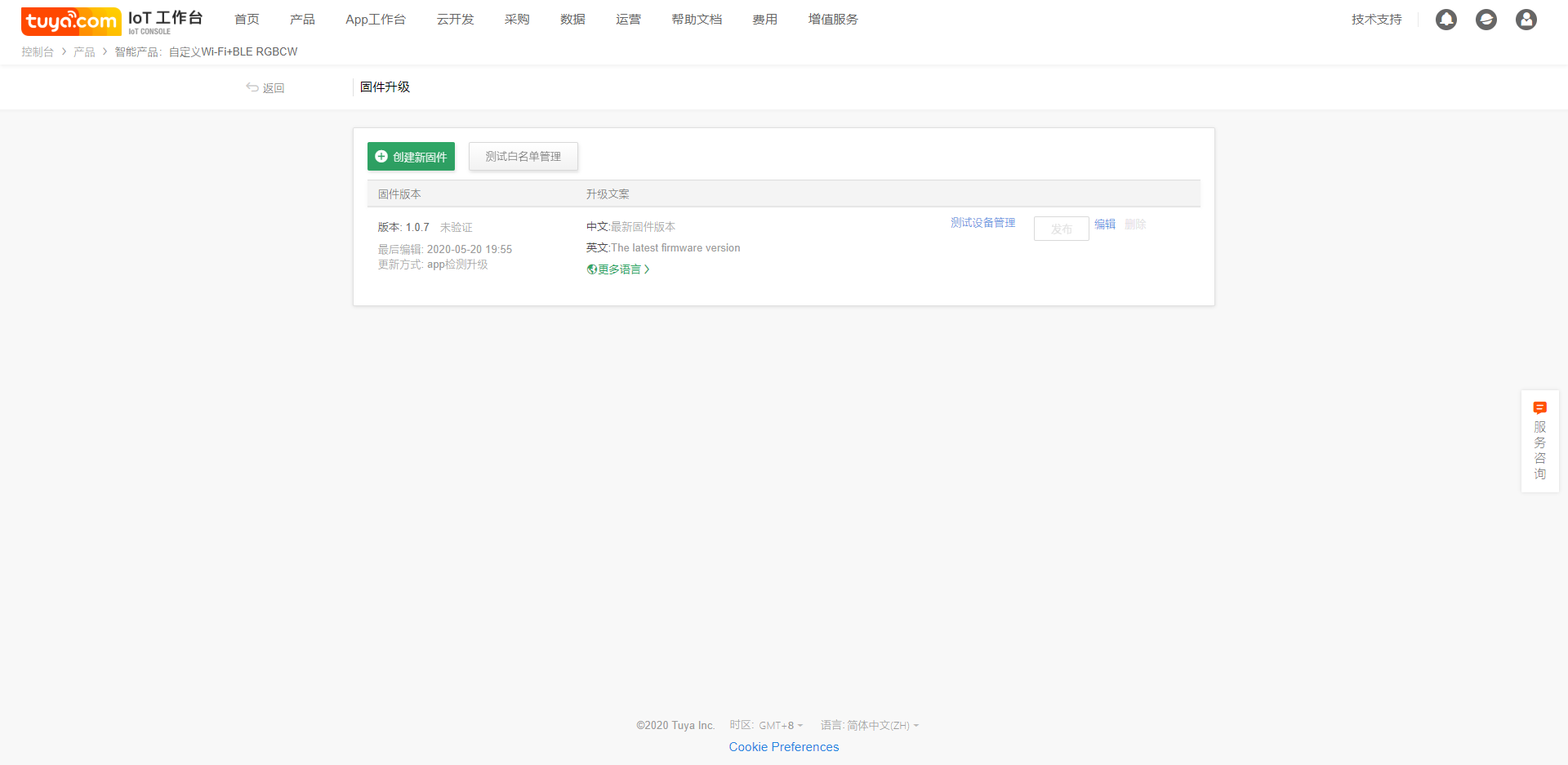Open the user account avatar icon
This screenshot has width=1568, height=765.
[1526, 20]
